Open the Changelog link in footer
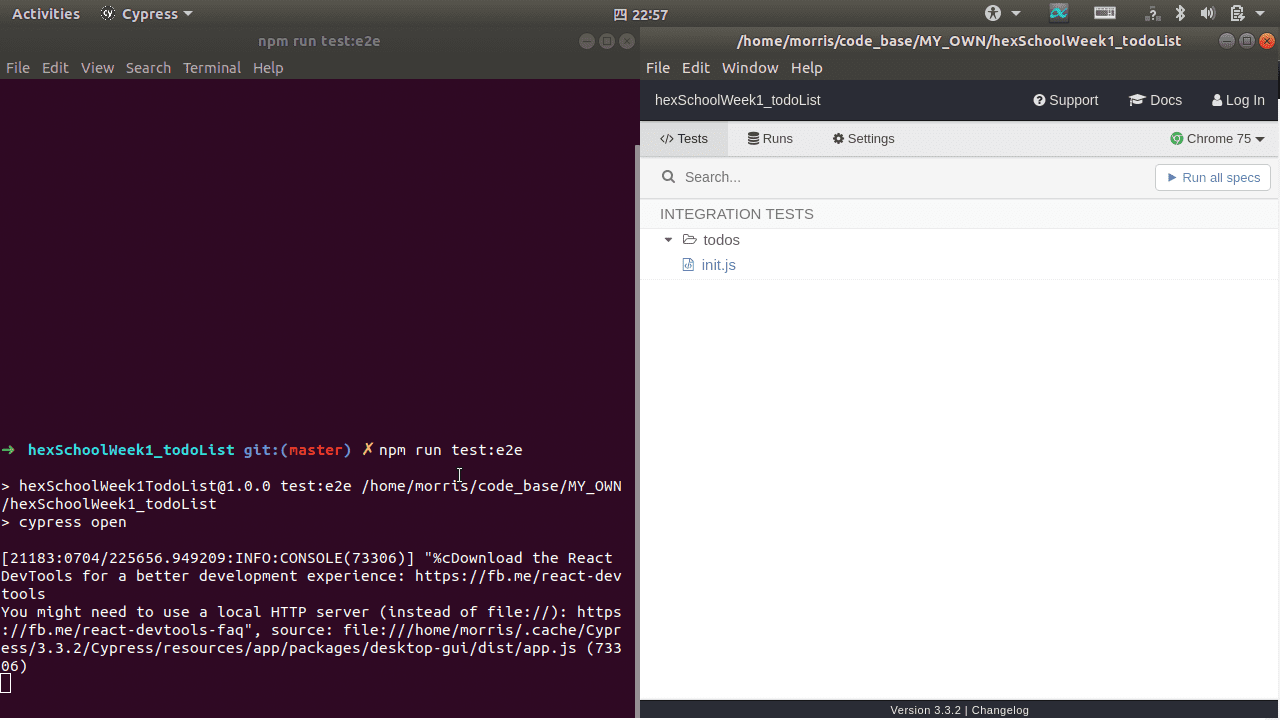The width and height of the screenshot is (1280, 720). pos(1000,710)
